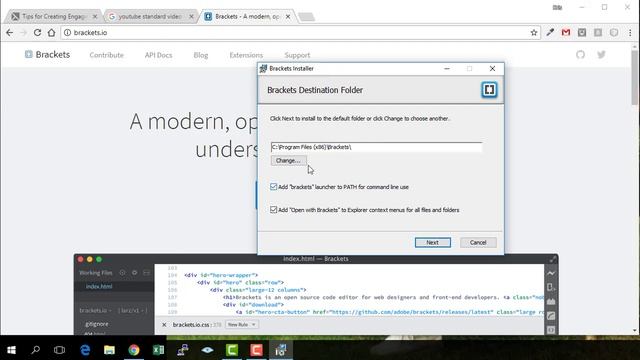Screen dimensions: 640x360
Task: Click the extension icon right of Gmail
Action: pyautogui.click(x=582, y=32)
